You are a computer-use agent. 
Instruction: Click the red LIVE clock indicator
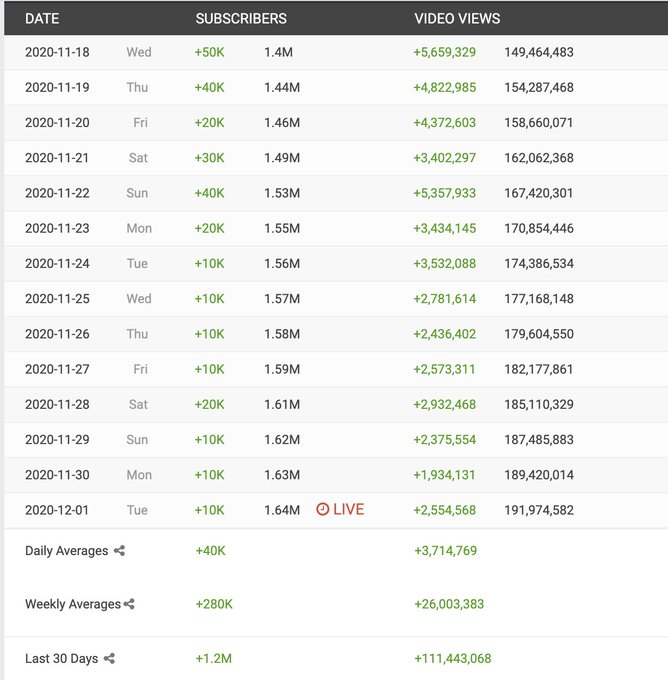340,509
